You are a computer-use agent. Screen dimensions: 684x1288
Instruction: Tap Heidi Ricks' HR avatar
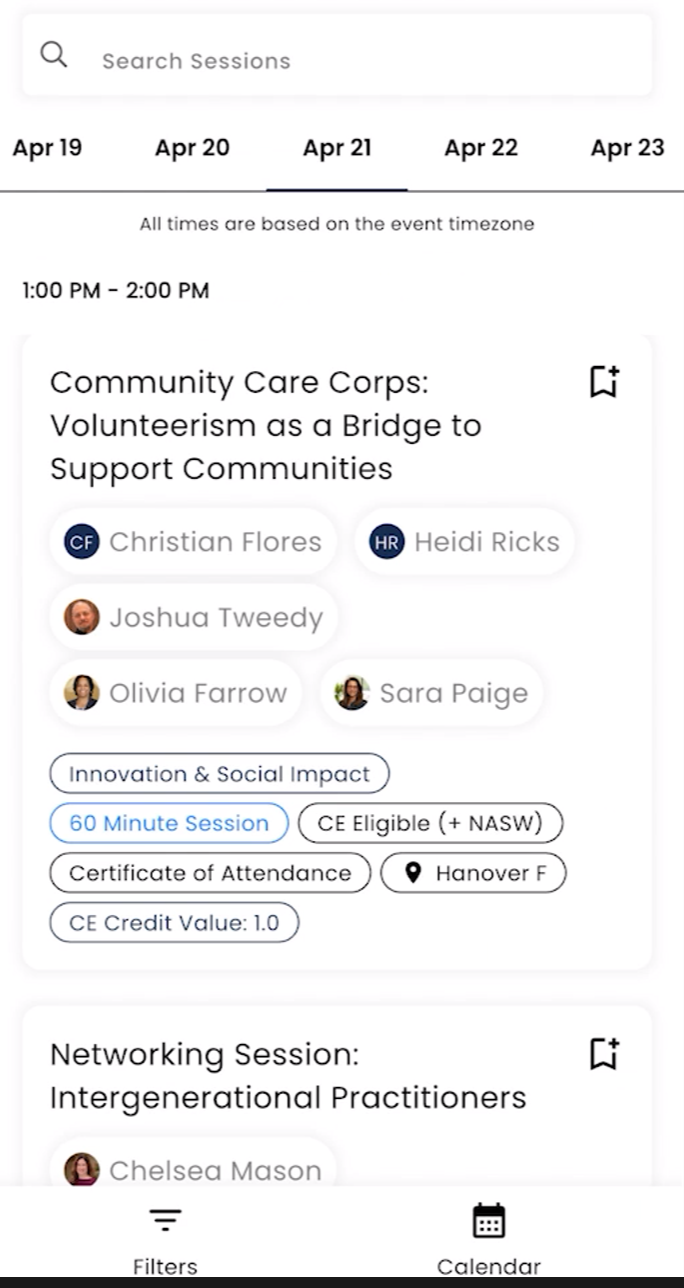point(387,542)
